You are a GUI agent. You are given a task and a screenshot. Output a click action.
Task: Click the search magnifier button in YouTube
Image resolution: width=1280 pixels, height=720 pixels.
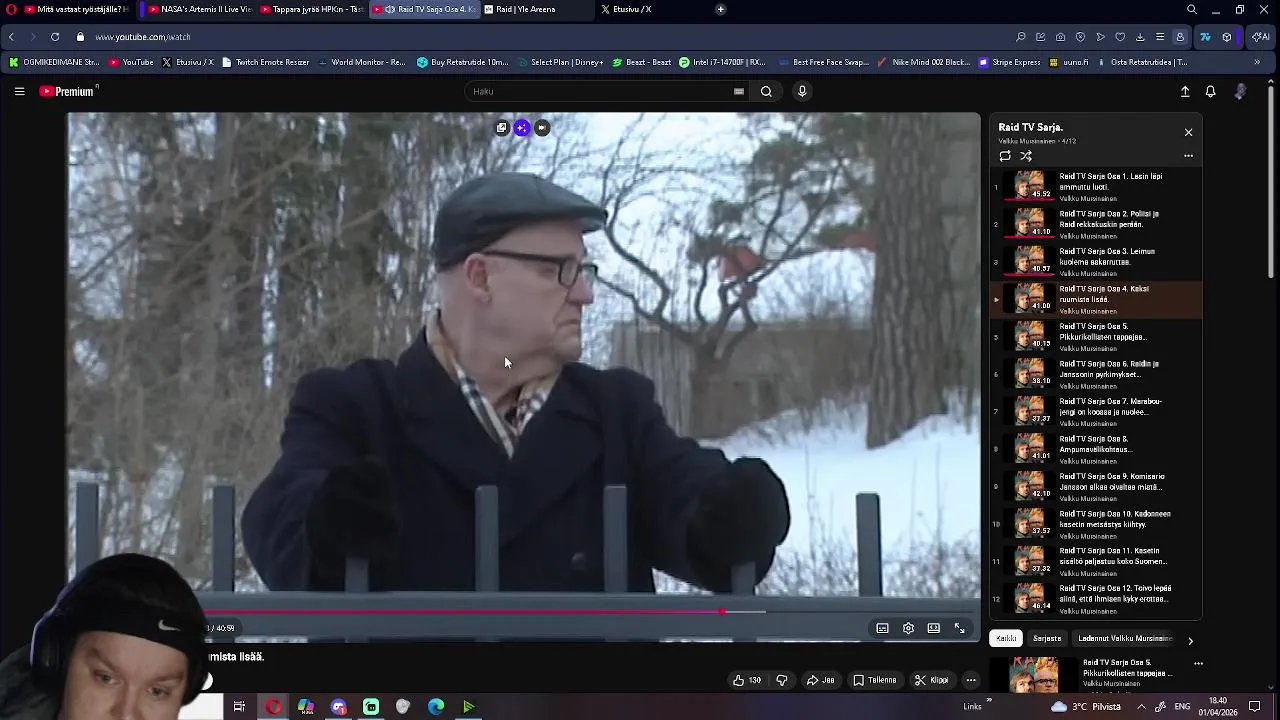tap(766, 91)
